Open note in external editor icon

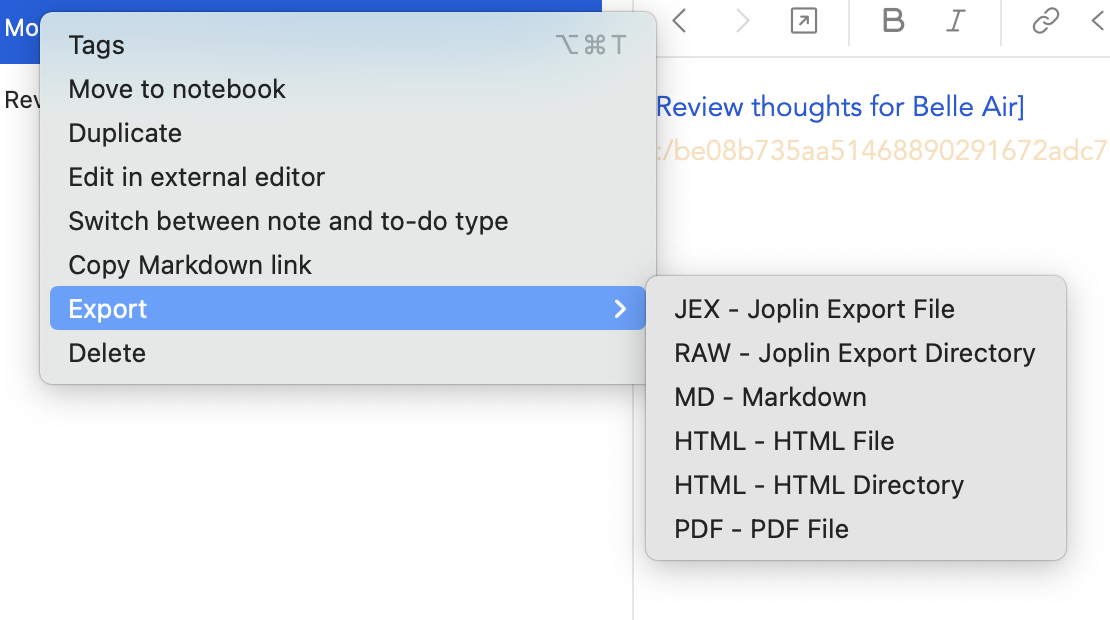point(804,21)
